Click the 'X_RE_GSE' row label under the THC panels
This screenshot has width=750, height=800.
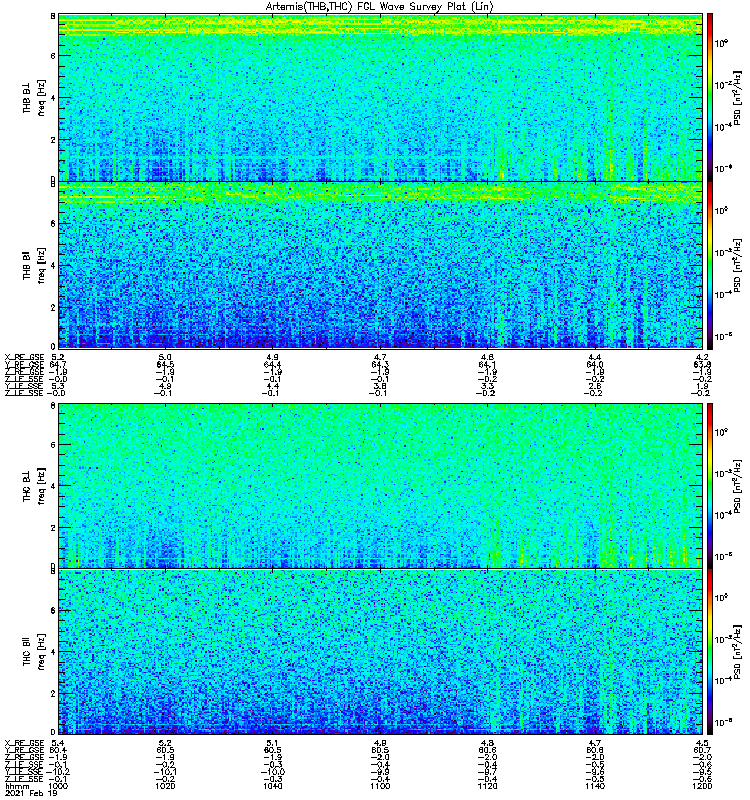(x=24, y=743)
